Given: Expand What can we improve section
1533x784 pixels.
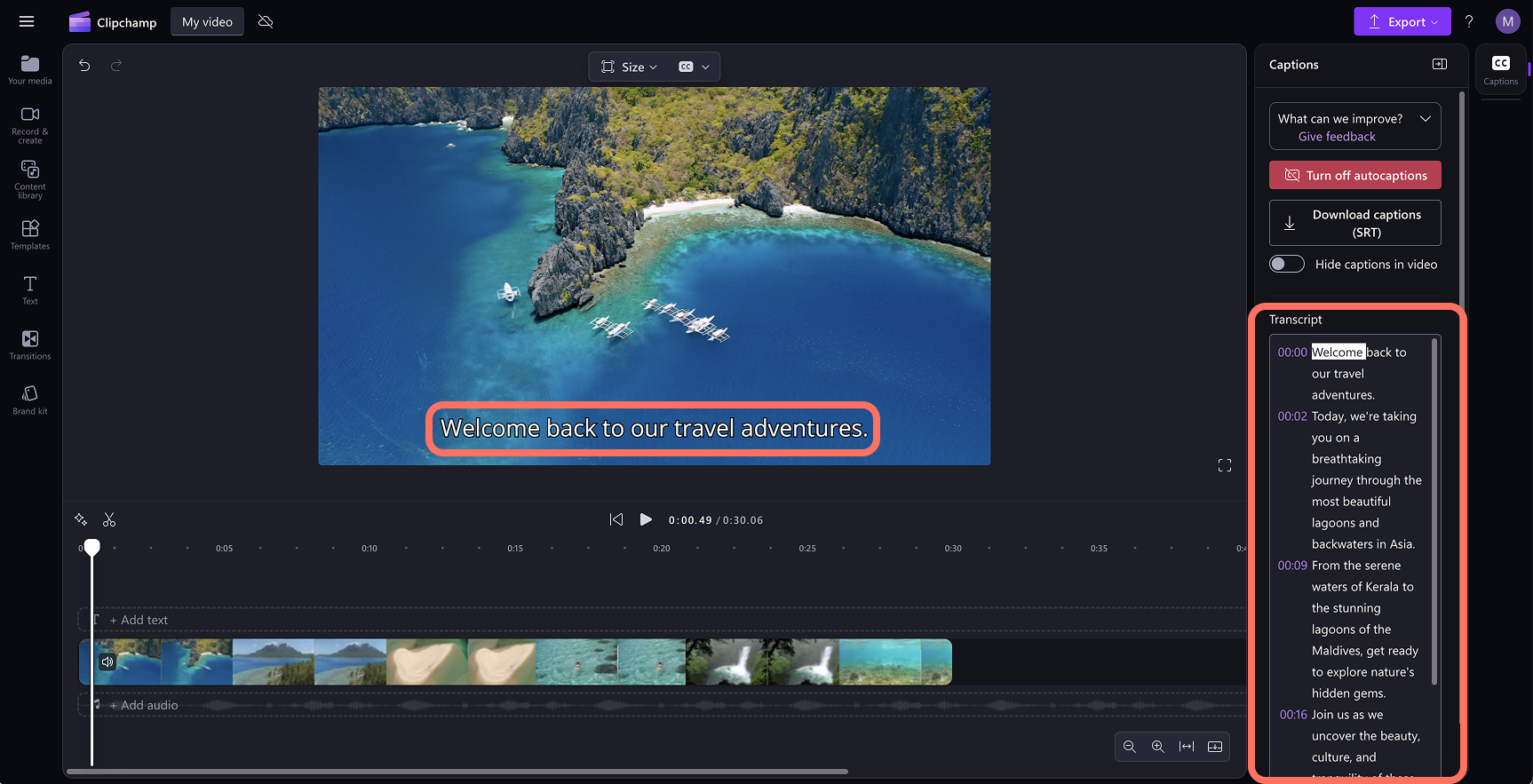Looking at the screenshot, I should 1425,118.
